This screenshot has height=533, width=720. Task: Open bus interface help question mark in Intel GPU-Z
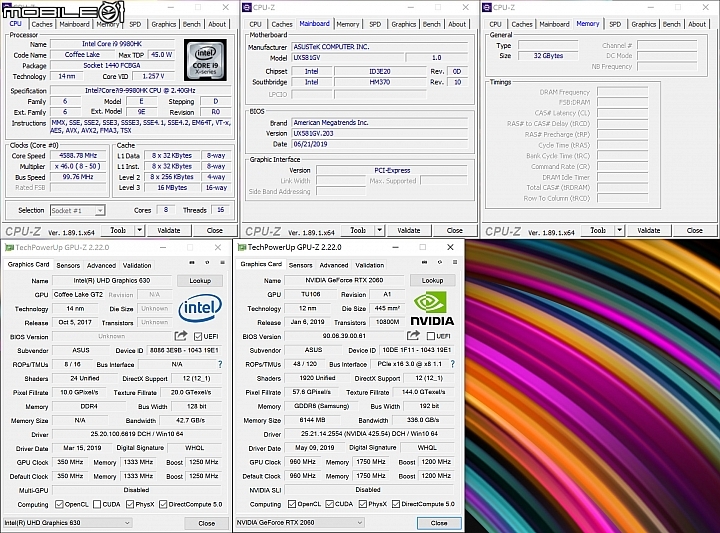[x=220, y=364]
